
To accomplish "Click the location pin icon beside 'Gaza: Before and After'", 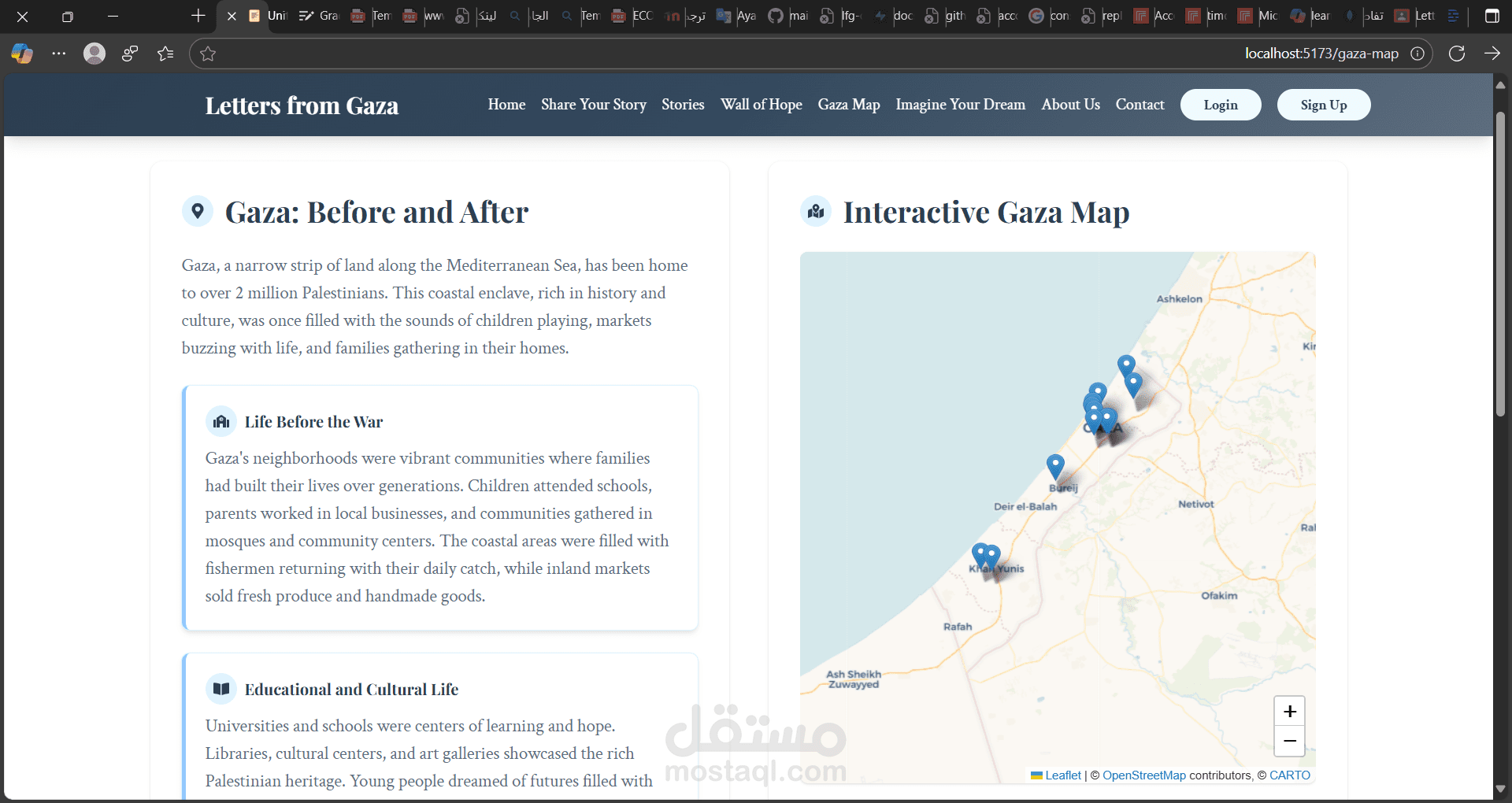I will [x=198, y=211].
